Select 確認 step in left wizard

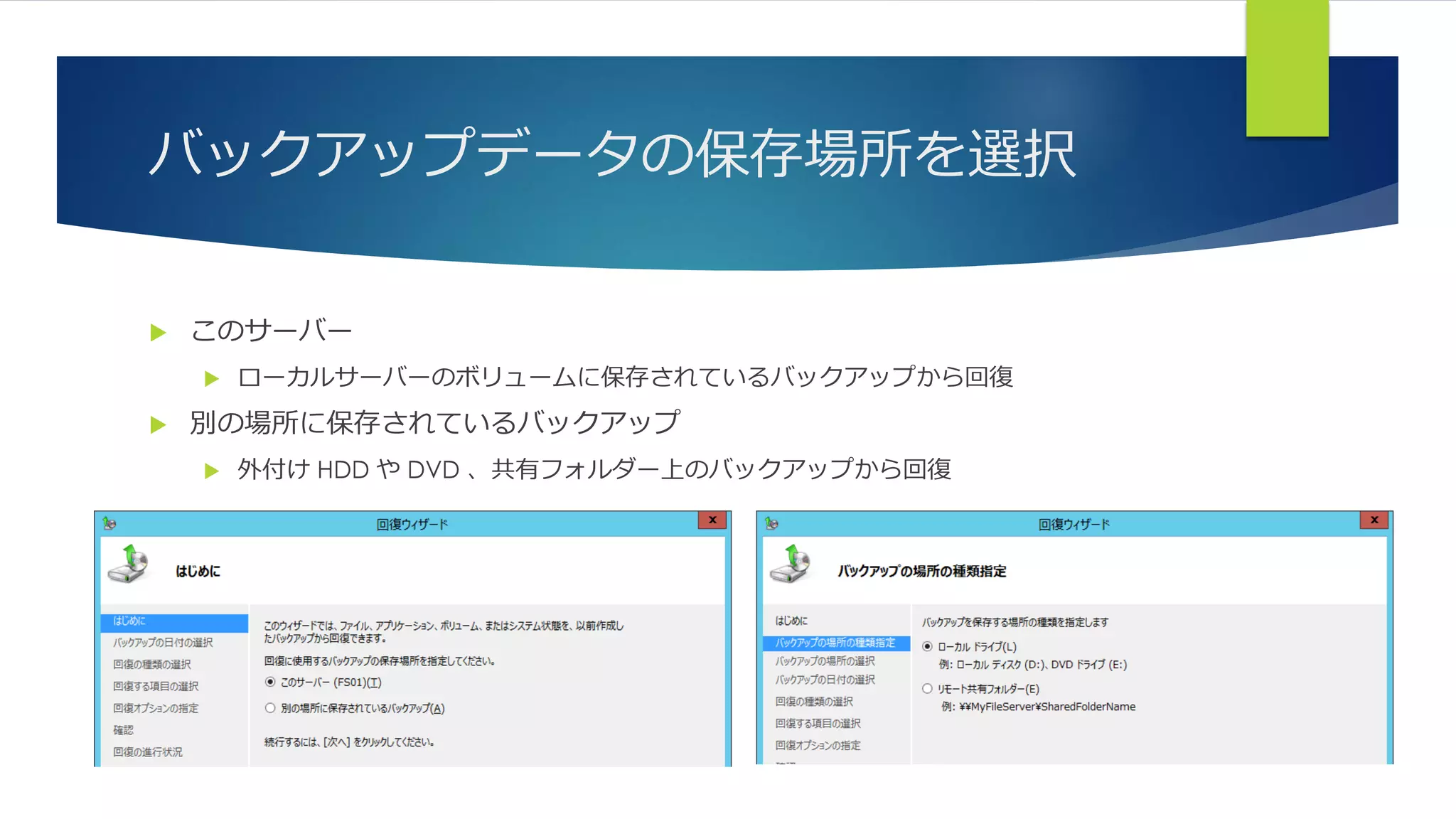click(x=123, y=730)
